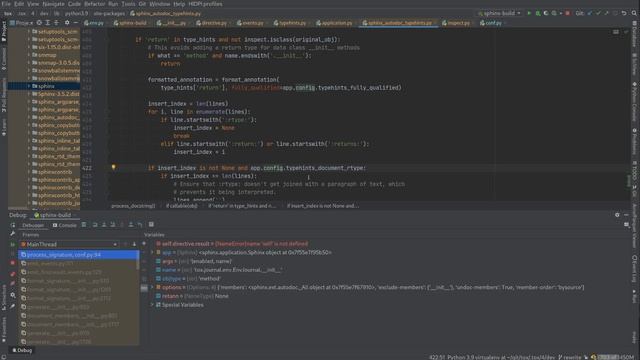The height and width of the screenshot is (360, 640).
Task: Click the red Stop button in toolbar
Action: click(567, 13)
